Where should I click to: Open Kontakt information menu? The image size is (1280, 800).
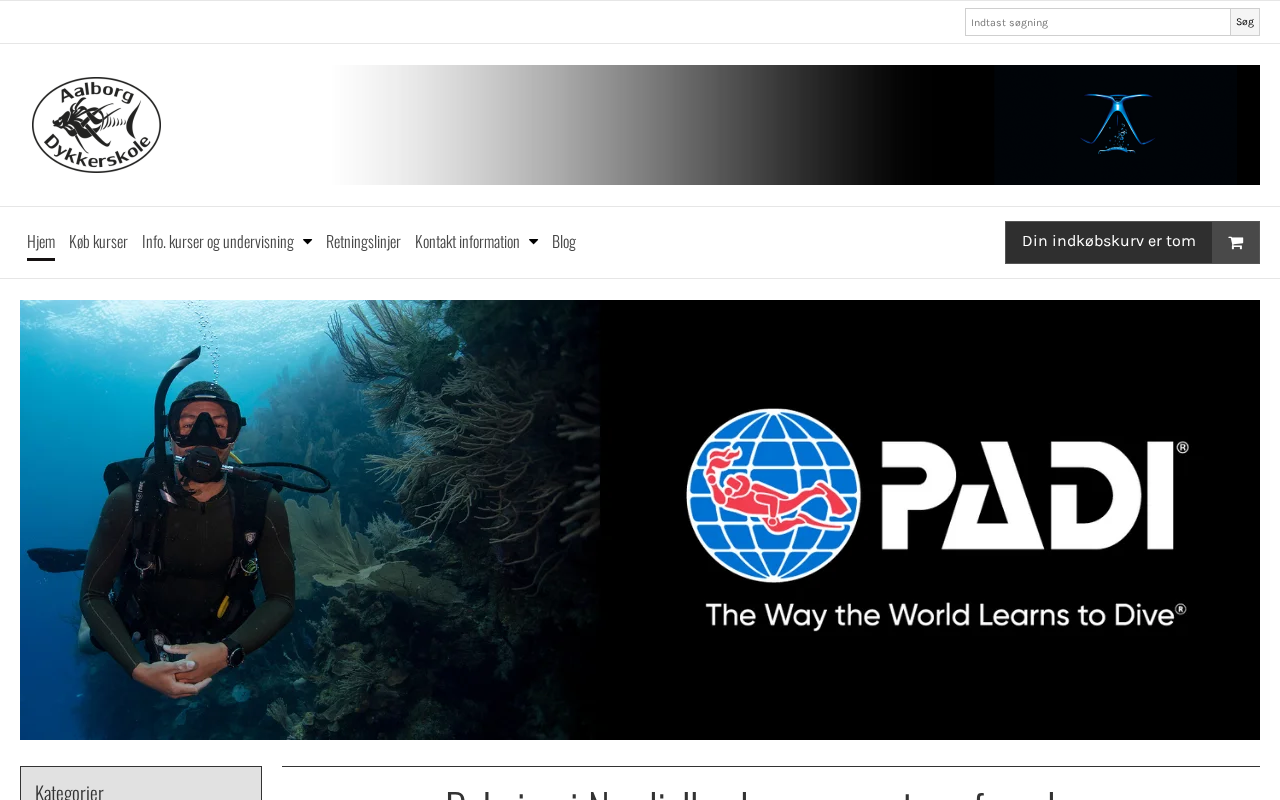pyautogui.click(x=467, y=241)
